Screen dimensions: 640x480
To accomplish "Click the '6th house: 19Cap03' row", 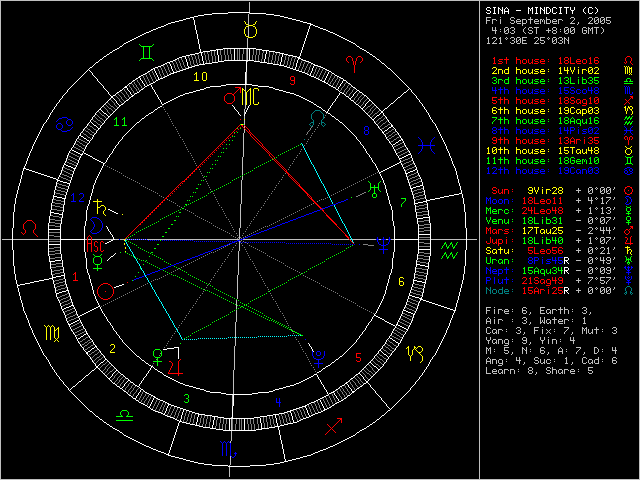I will click(562, 111).
